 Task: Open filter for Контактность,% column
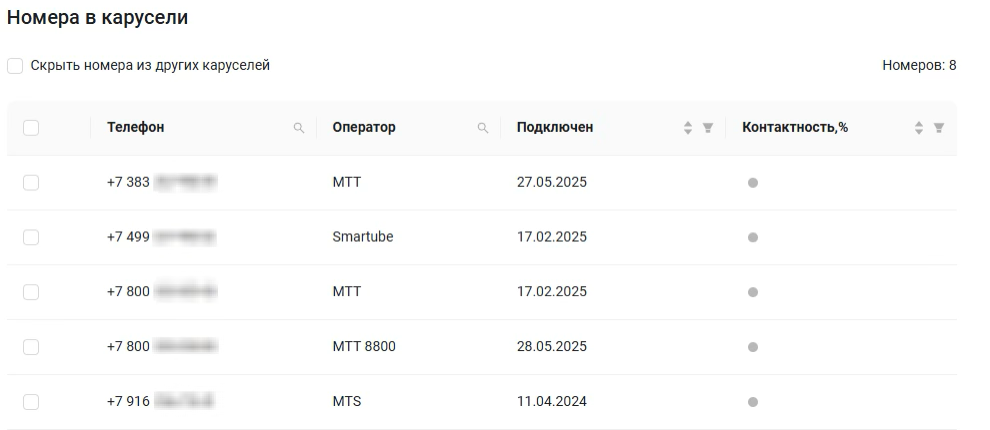tap(938, 128)
